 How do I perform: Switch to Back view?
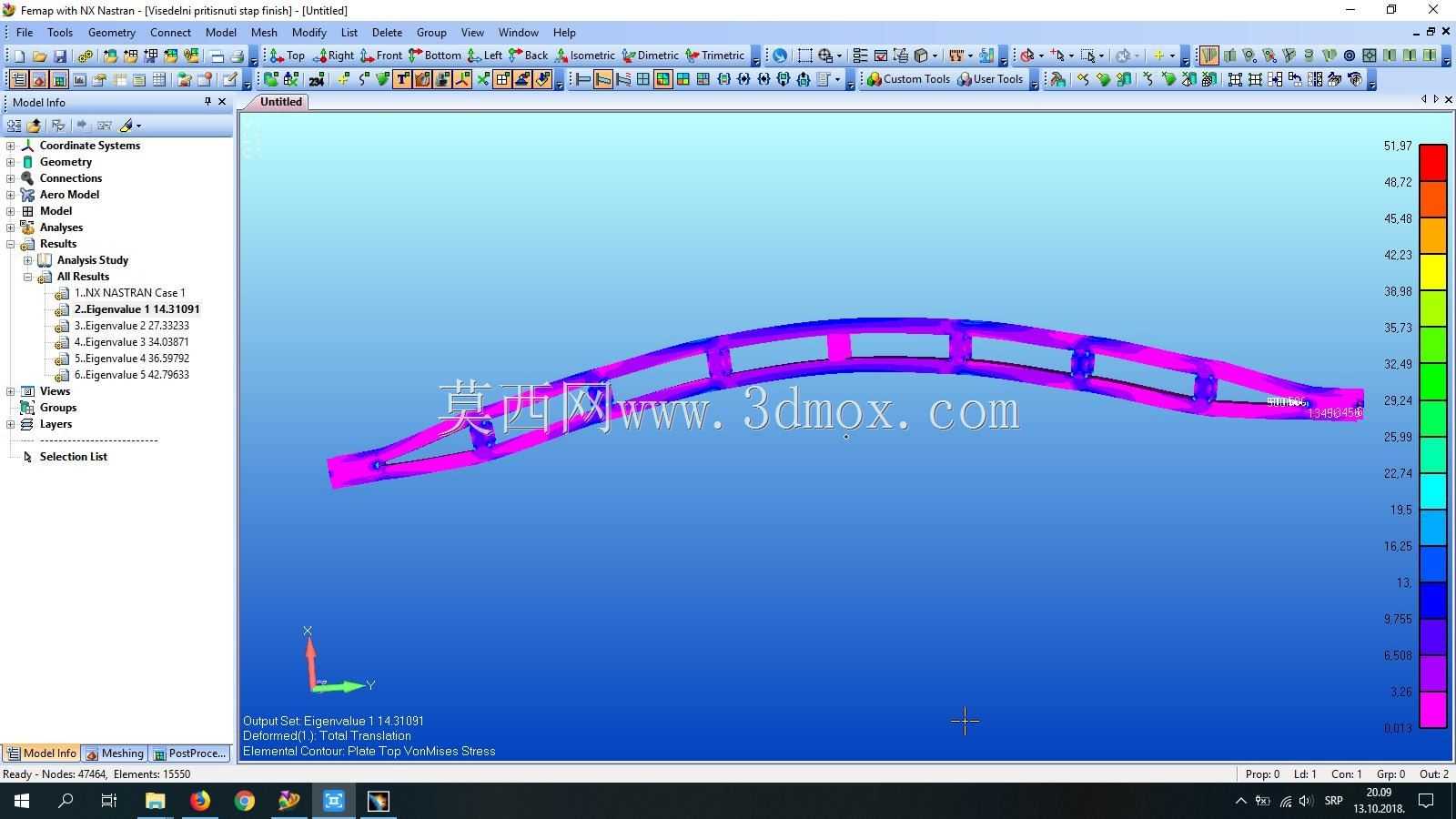(529, 56)
